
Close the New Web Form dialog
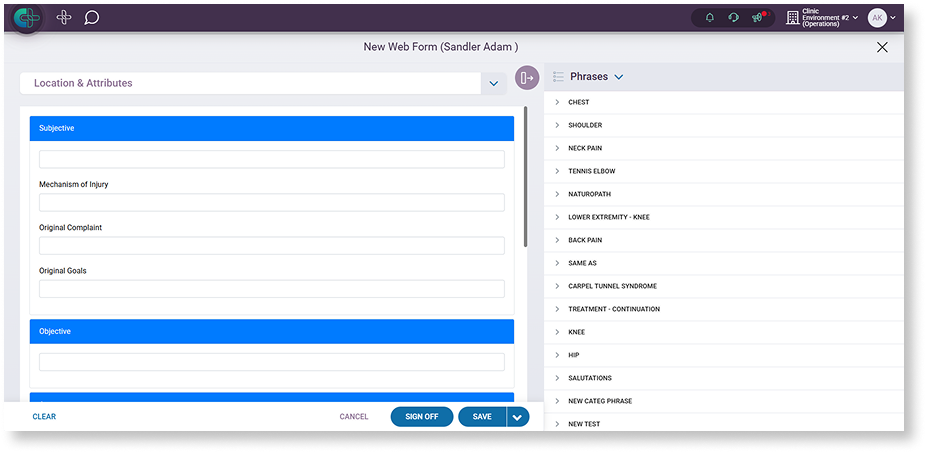point(882,47)
